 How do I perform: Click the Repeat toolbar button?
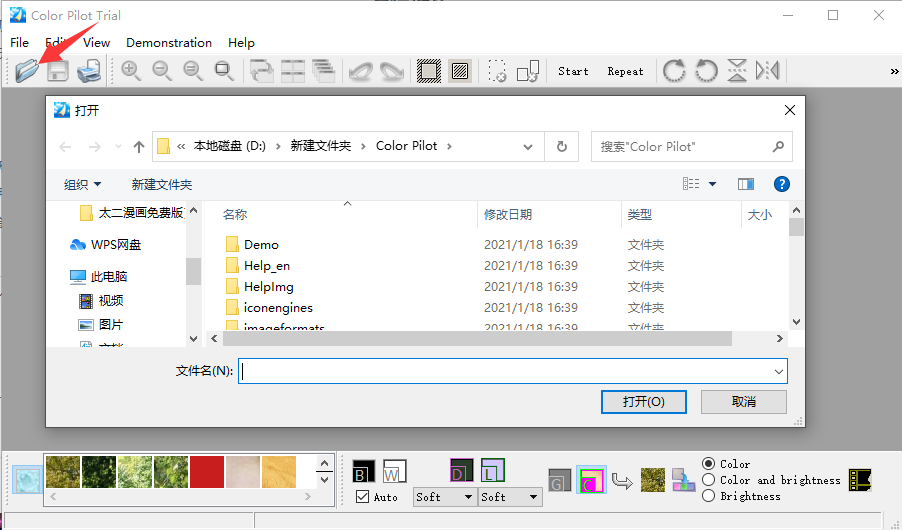click(625, 71)
